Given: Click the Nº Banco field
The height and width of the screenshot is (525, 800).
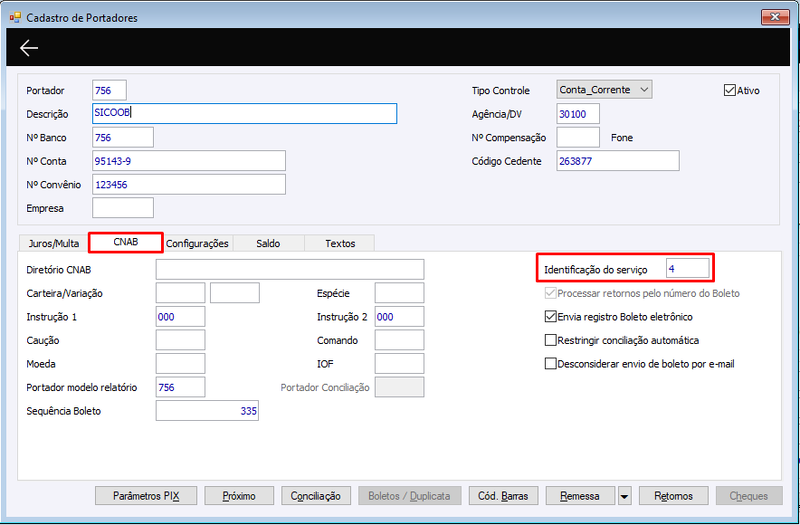Looking at the screenshot, I should tap(122, 137).
